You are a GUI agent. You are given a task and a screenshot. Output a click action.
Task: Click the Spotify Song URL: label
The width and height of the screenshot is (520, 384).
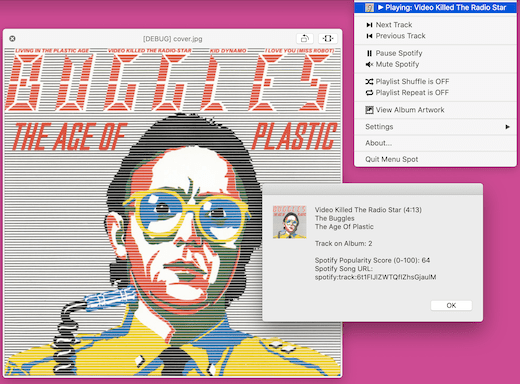tap(344, 269)
